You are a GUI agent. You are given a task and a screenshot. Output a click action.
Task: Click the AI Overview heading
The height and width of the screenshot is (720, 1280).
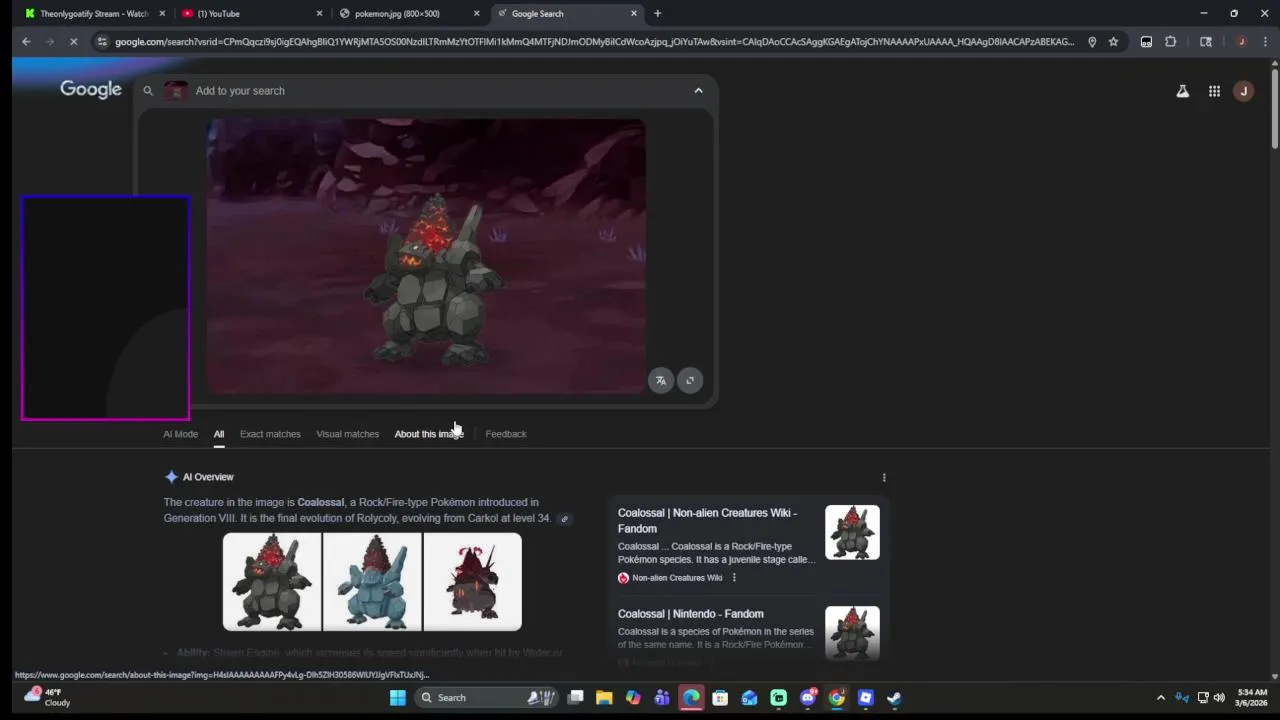click(208, 477)
